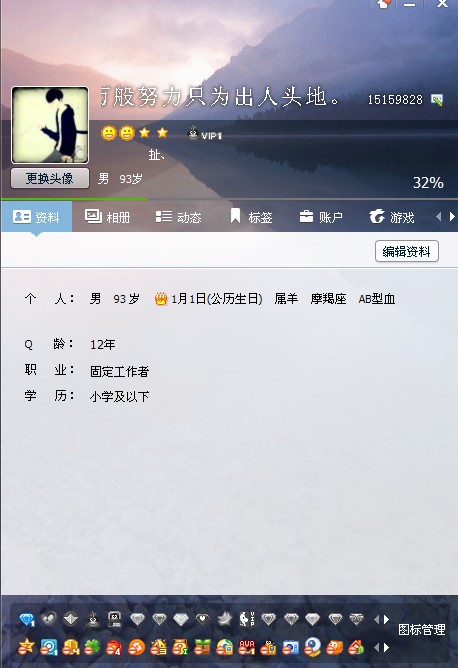
Task: Go to the 账户 tab
Action: [x=321, y=217]
